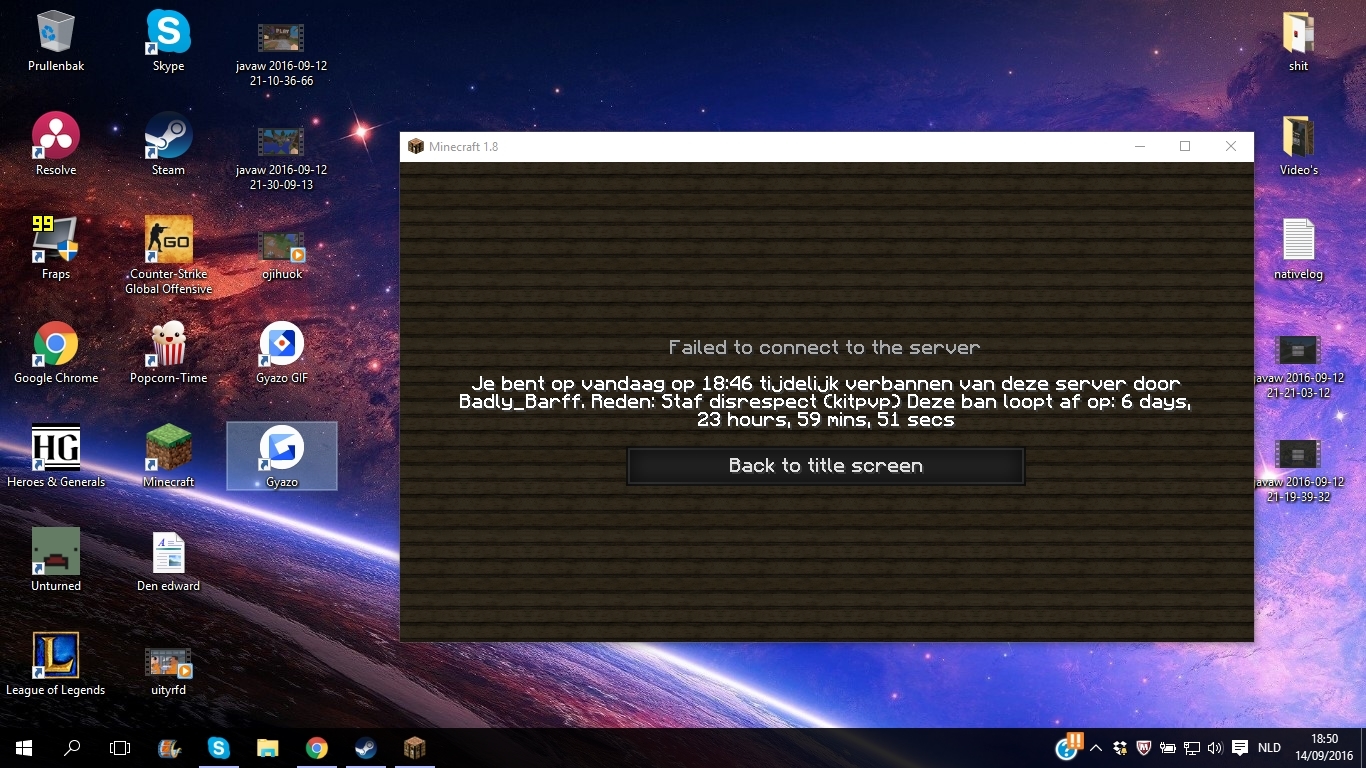The width and height of the screenshot is (1366, 768).
Task: Open the network tray icon
Action: (1192, 748)
